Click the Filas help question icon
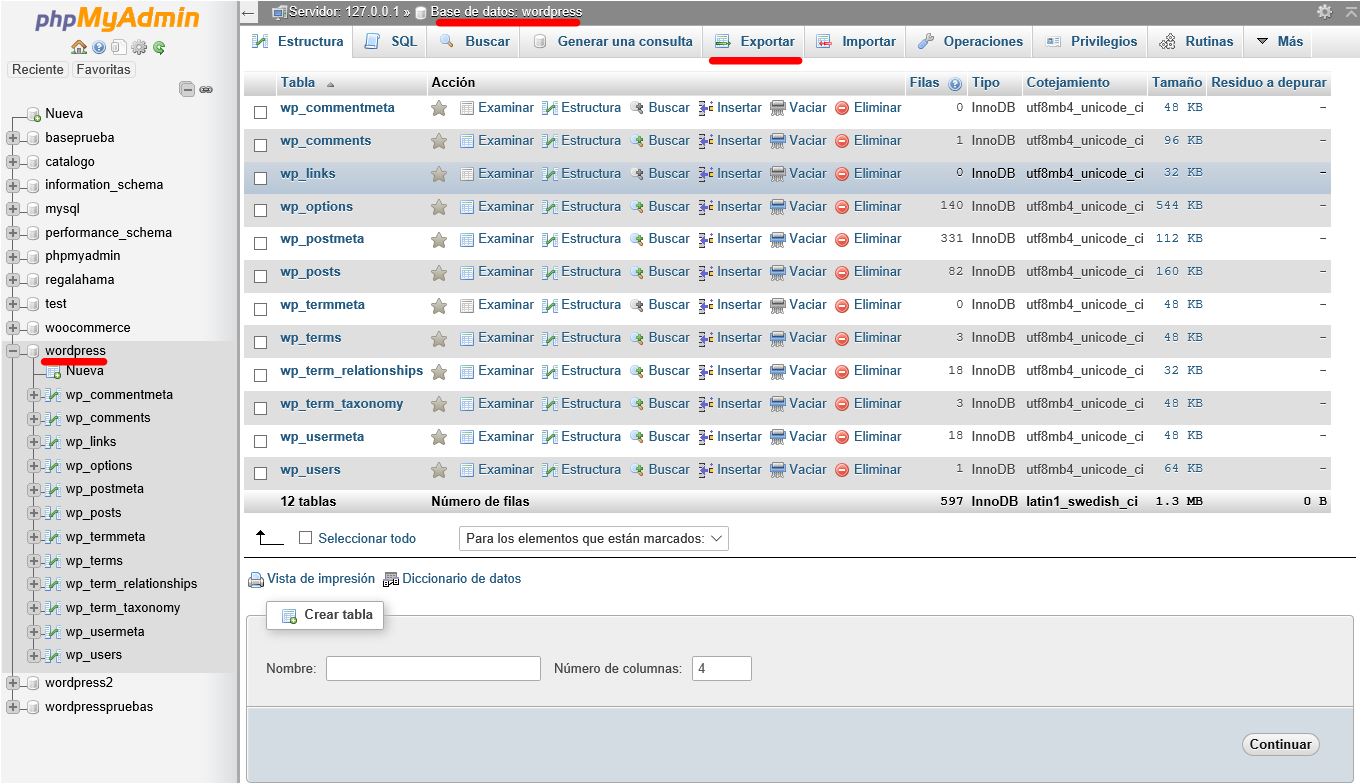Viewport: 1361px width, 784px height. point(955,84)
